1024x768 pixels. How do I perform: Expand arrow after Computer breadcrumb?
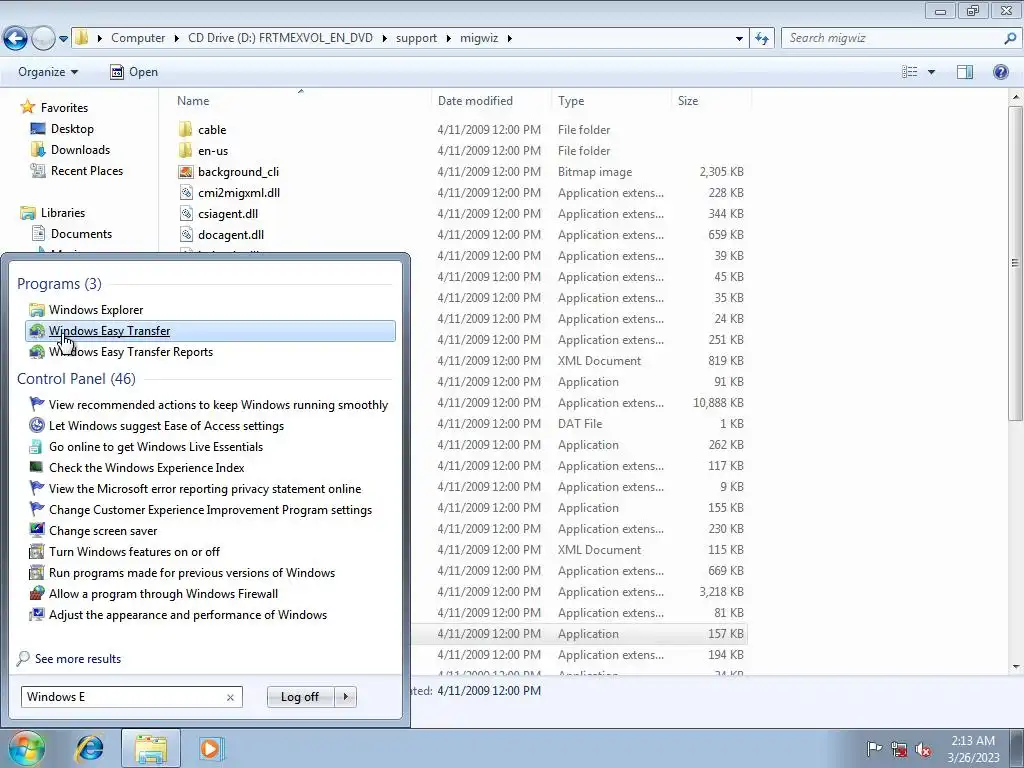pos(176,39)
